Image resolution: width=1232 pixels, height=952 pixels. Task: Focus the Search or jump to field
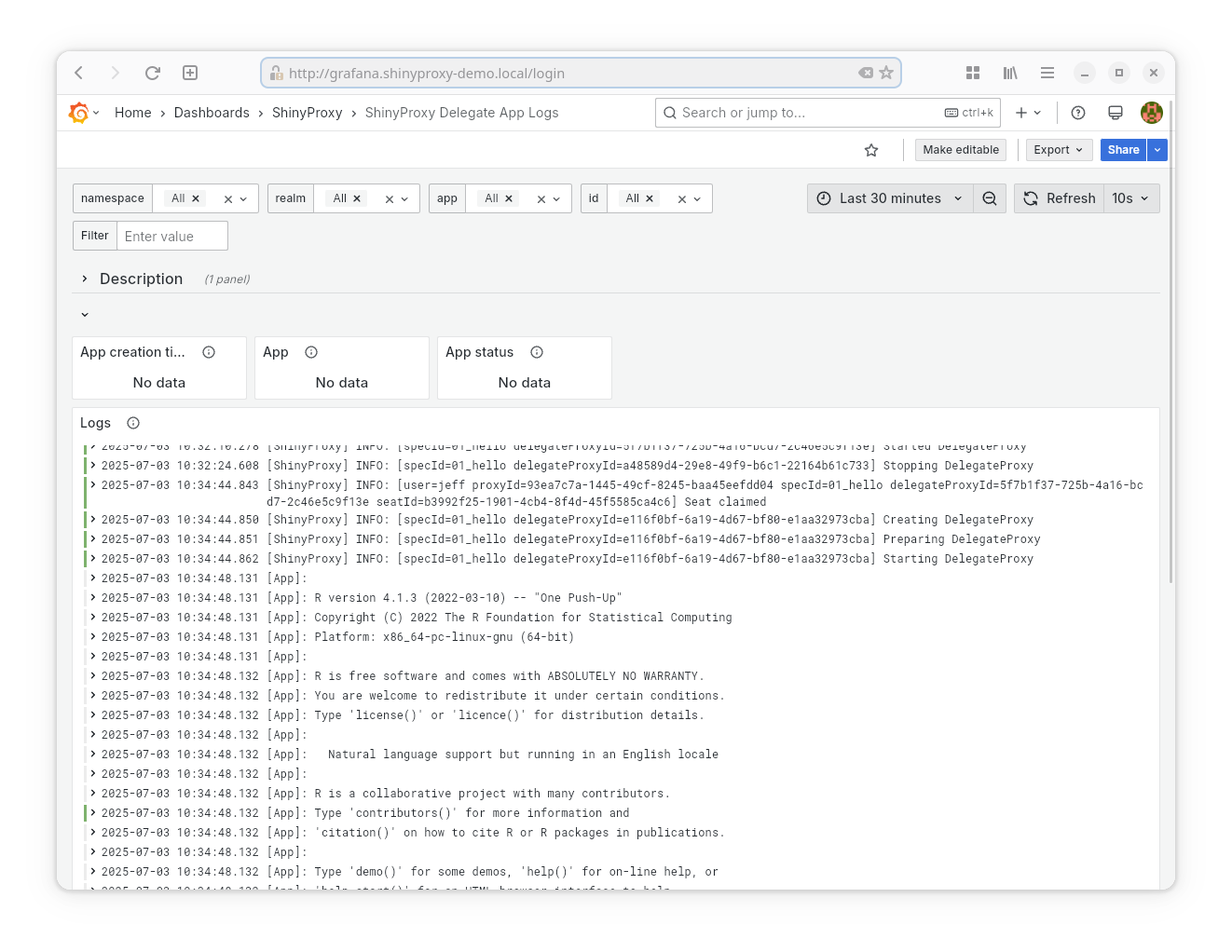pos(828,113)
